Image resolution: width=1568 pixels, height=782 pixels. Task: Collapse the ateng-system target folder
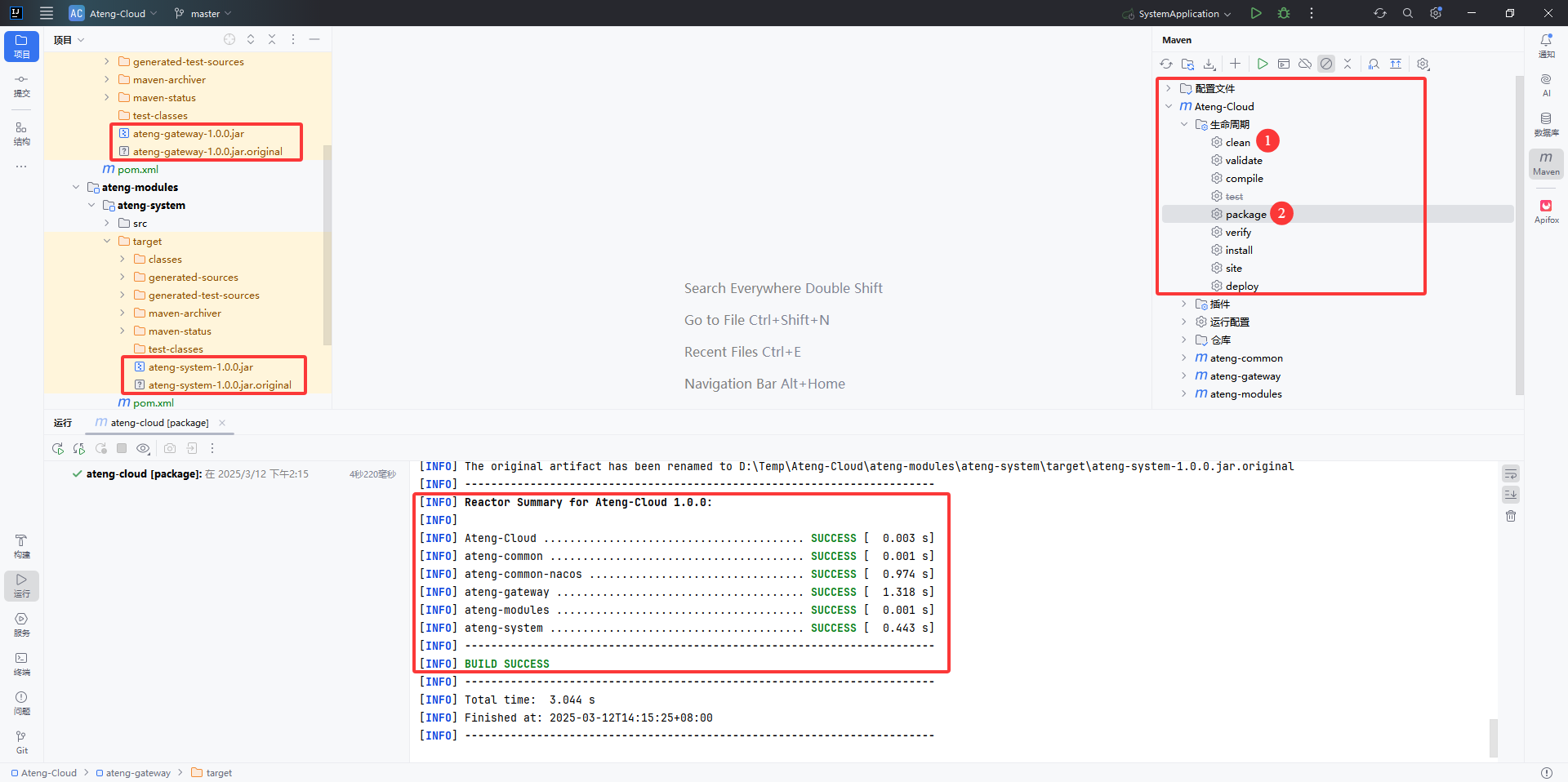click(107, 242)
